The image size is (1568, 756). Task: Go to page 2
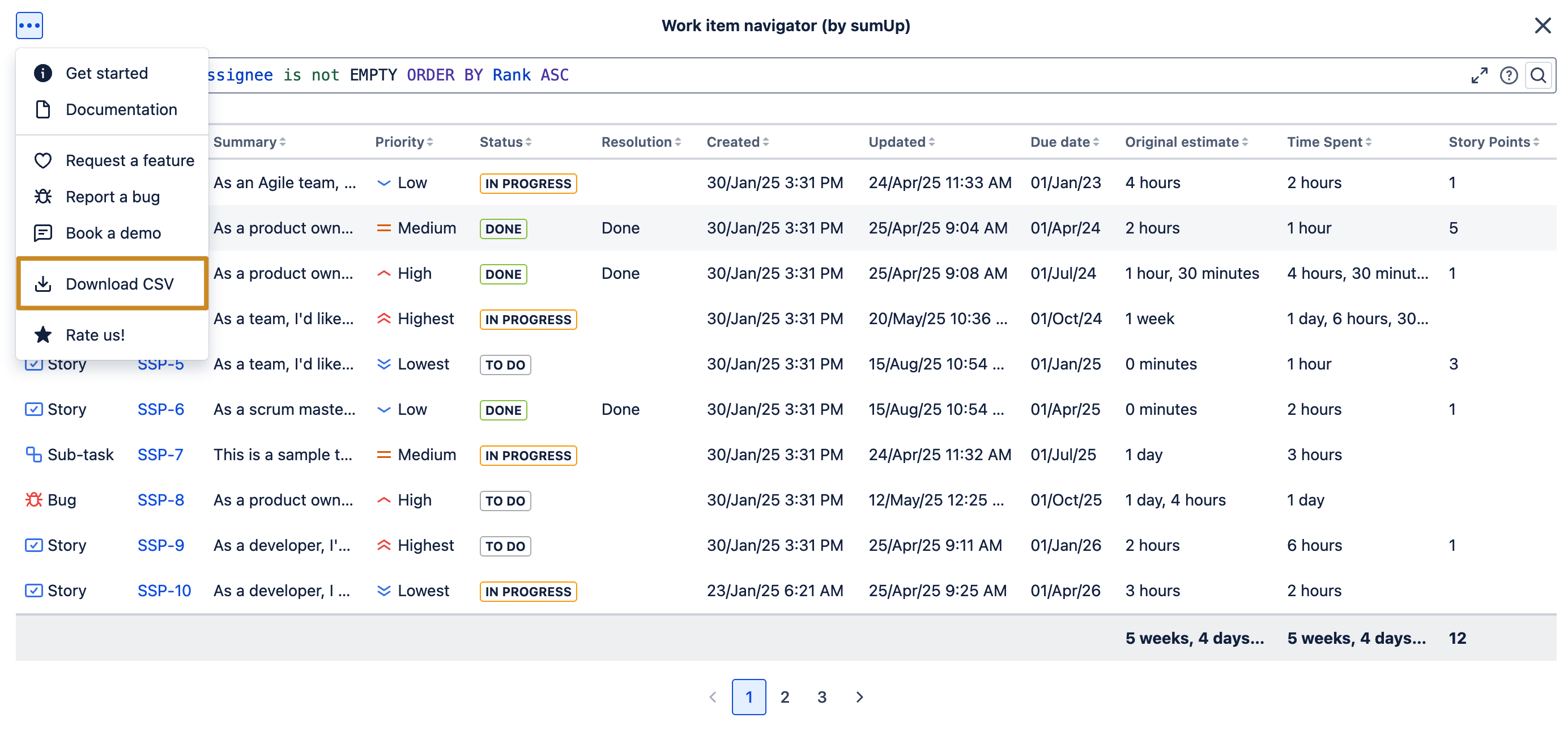pos(785,697)
